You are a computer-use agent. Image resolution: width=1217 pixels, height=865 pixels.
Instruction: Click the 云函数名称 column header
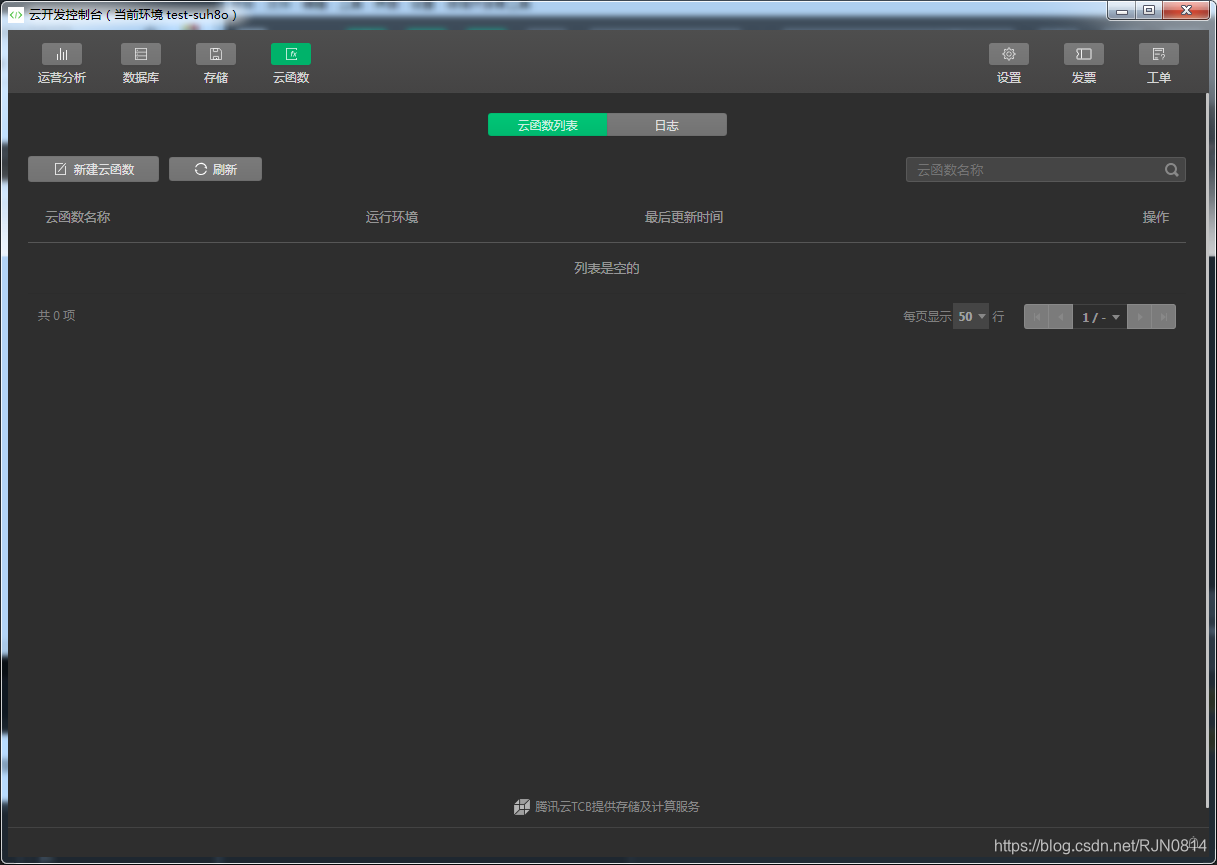coord(77,217)
